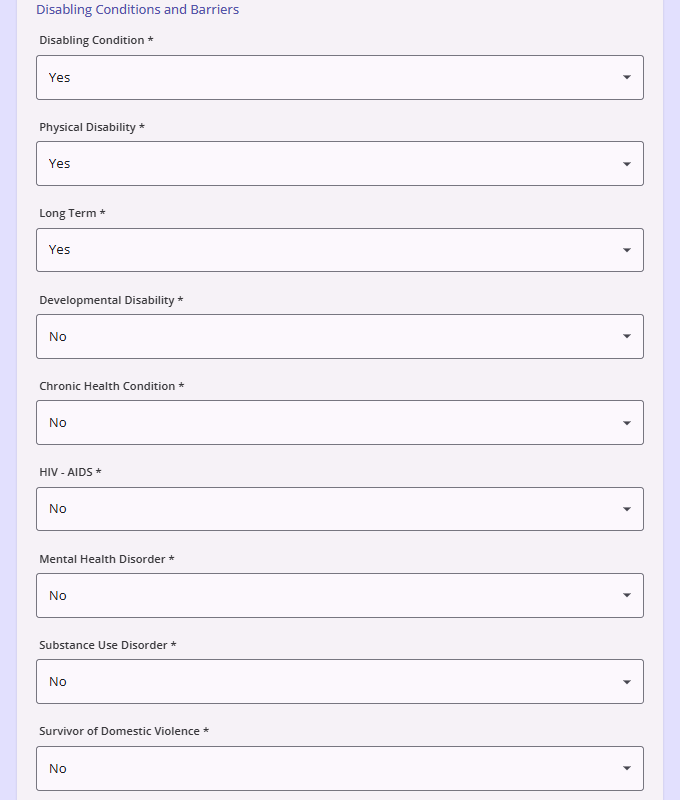Viewport: 680px width, 800px height.
Task: Select the Physical Disability field showing Yes
Action: tap(340, 164)
